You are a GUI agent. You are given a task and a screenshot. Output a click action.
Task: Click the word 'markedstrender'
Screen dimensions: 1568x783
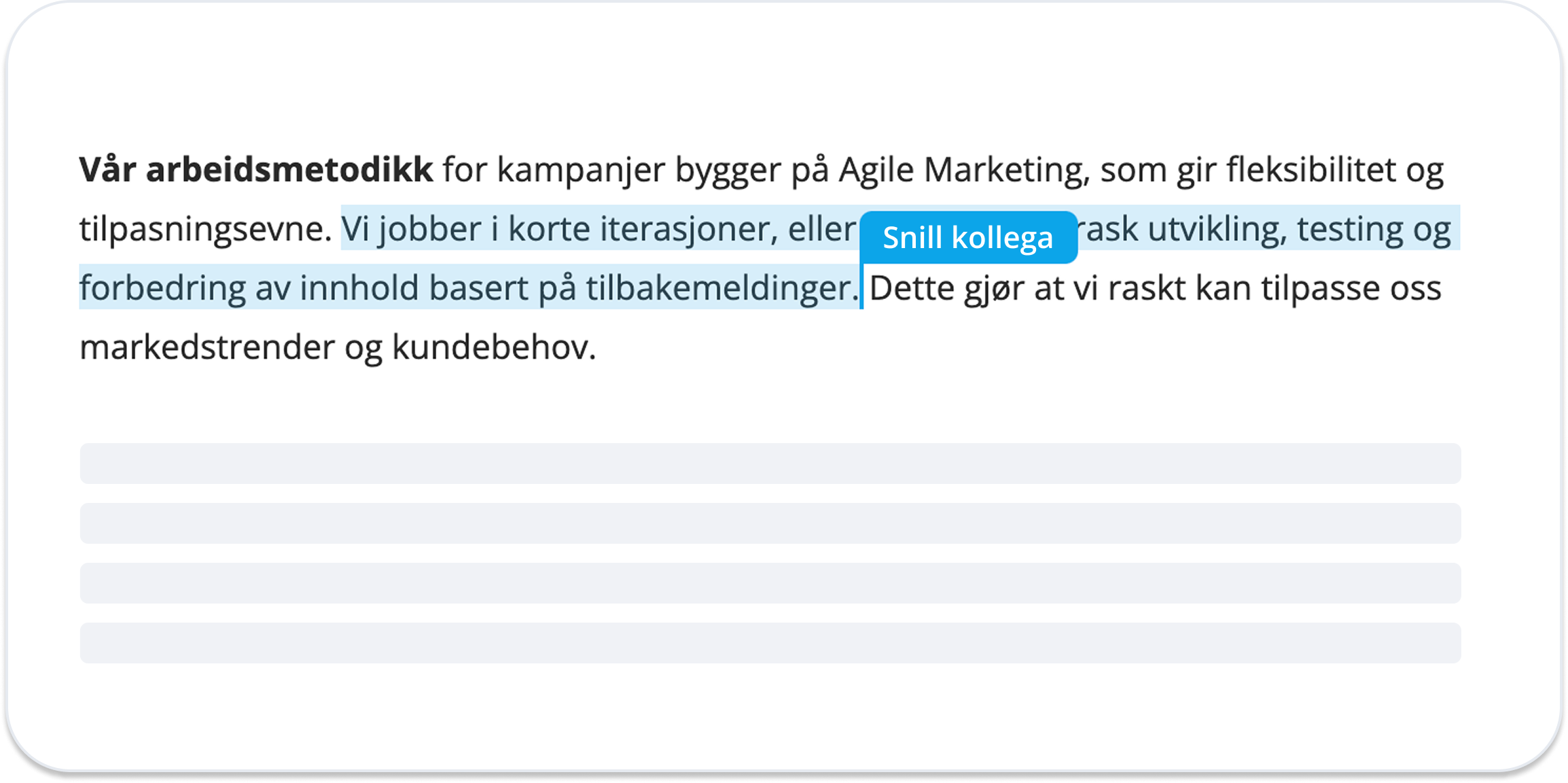point(207,347)
